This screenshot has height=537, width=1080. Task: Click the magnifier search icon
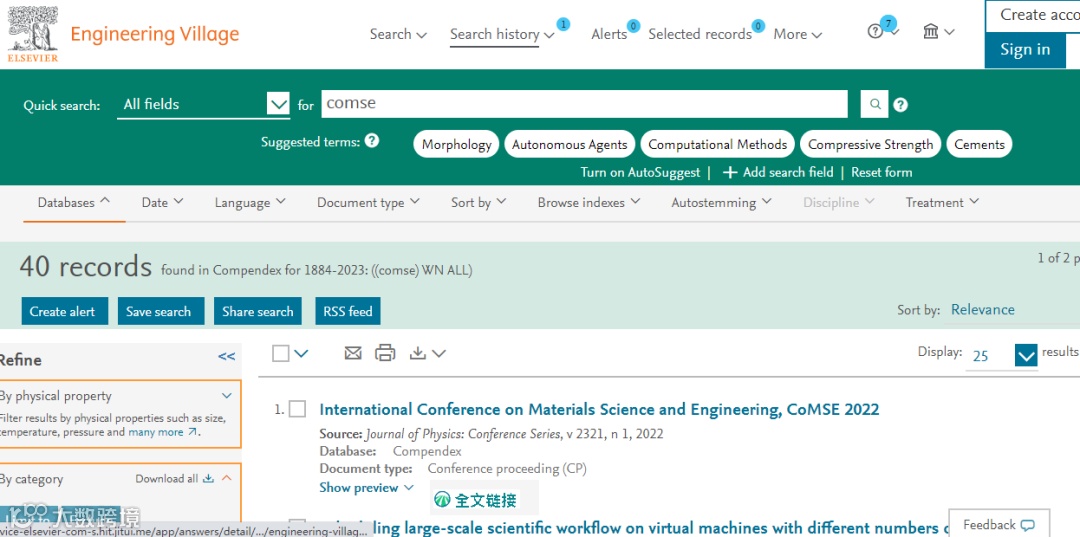click(x=875, y=104)
